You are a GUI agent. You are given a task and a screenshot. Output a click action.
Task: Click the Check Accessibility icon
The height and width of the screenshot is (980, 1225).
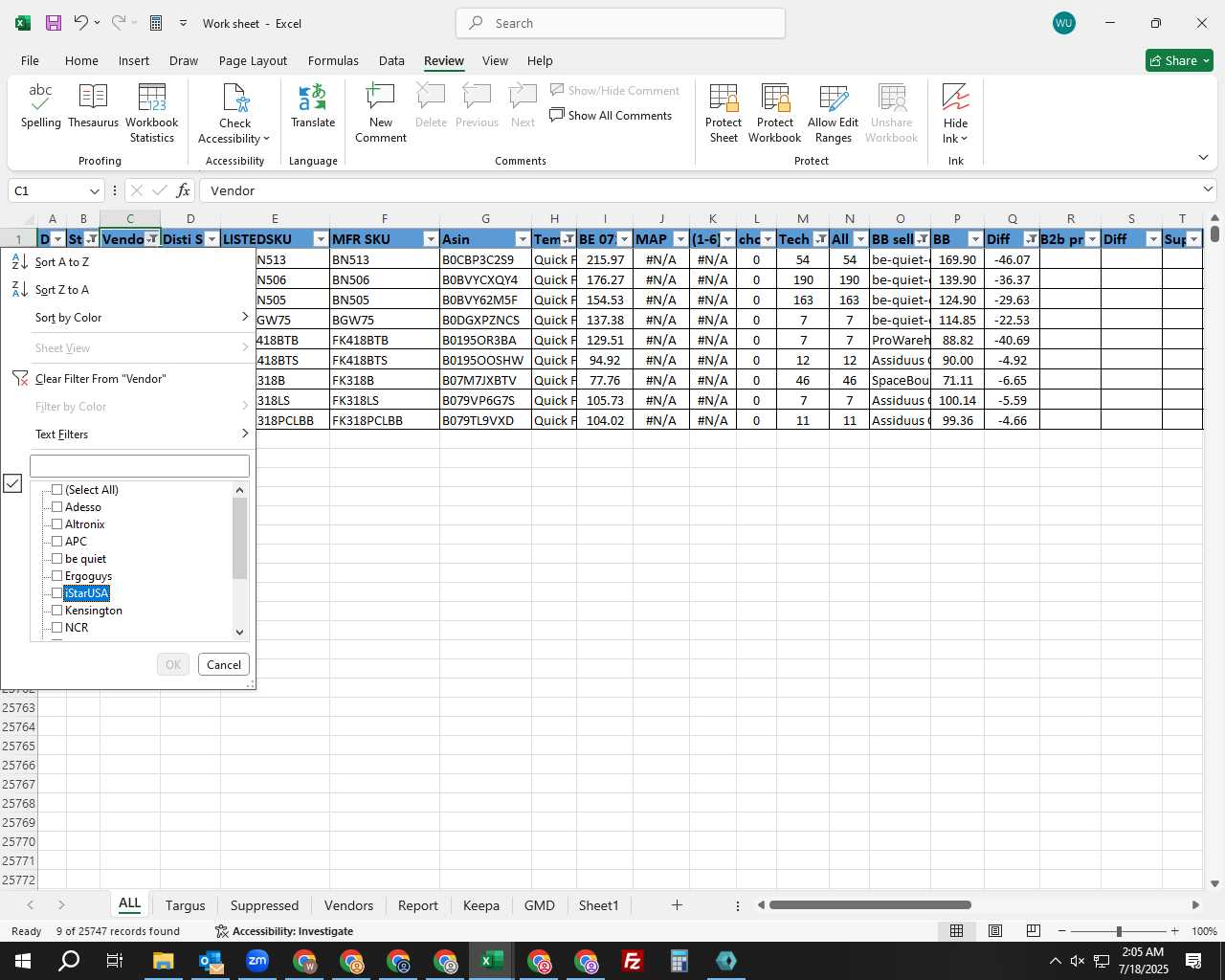pos(234,98)
